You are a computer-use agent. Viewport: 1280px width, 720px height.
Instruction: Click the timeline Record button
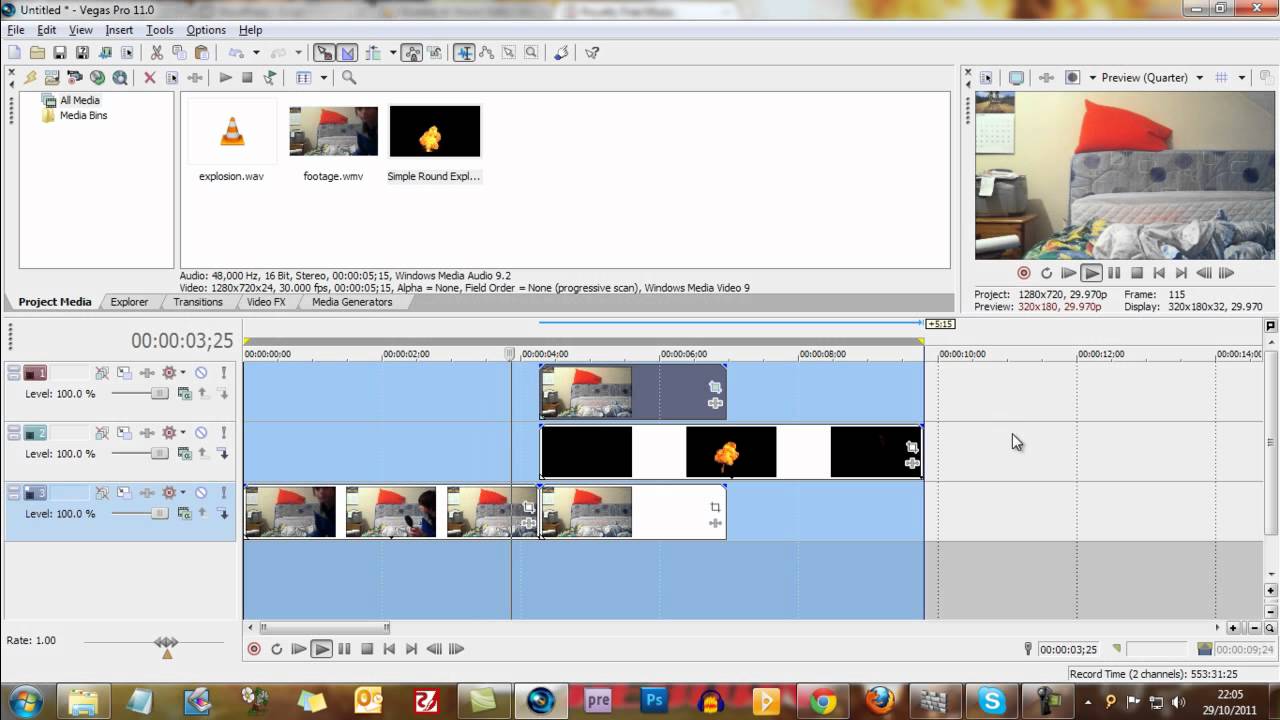254,649
